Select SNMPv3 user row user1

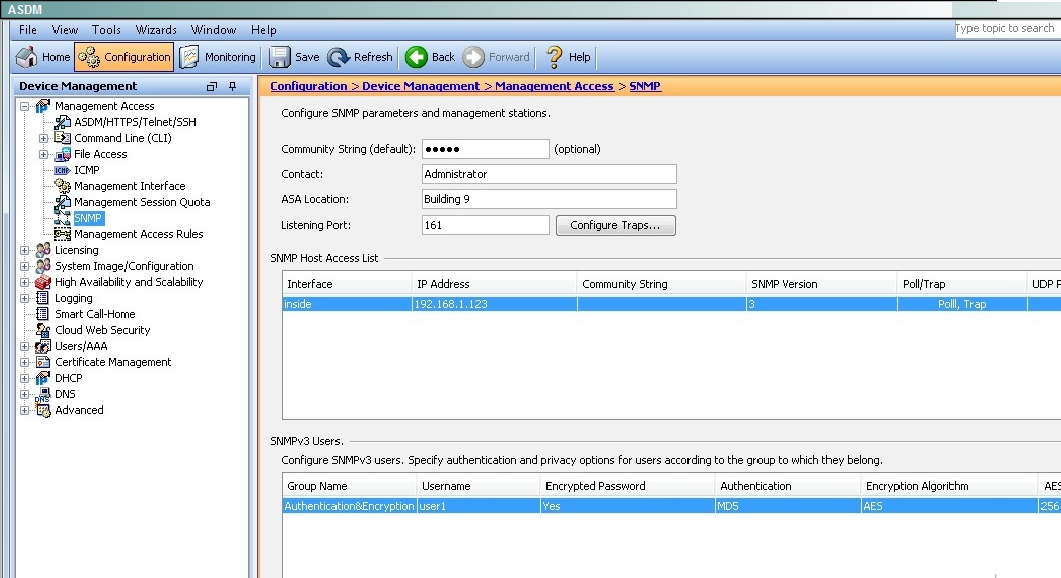pos(671,506)
